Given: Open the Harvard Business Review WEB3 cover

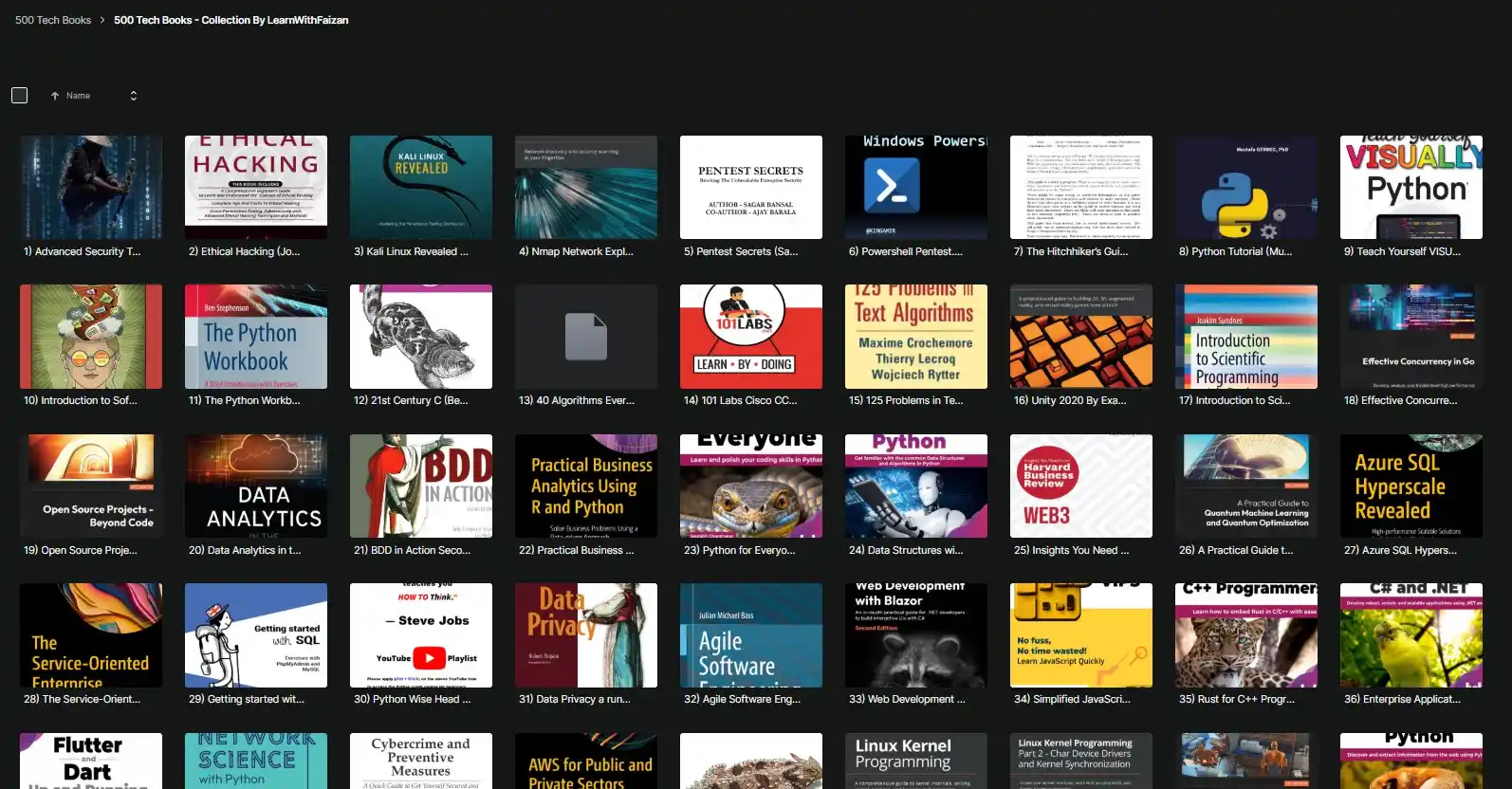Looking at the screenshot, I should [1081, 486].
